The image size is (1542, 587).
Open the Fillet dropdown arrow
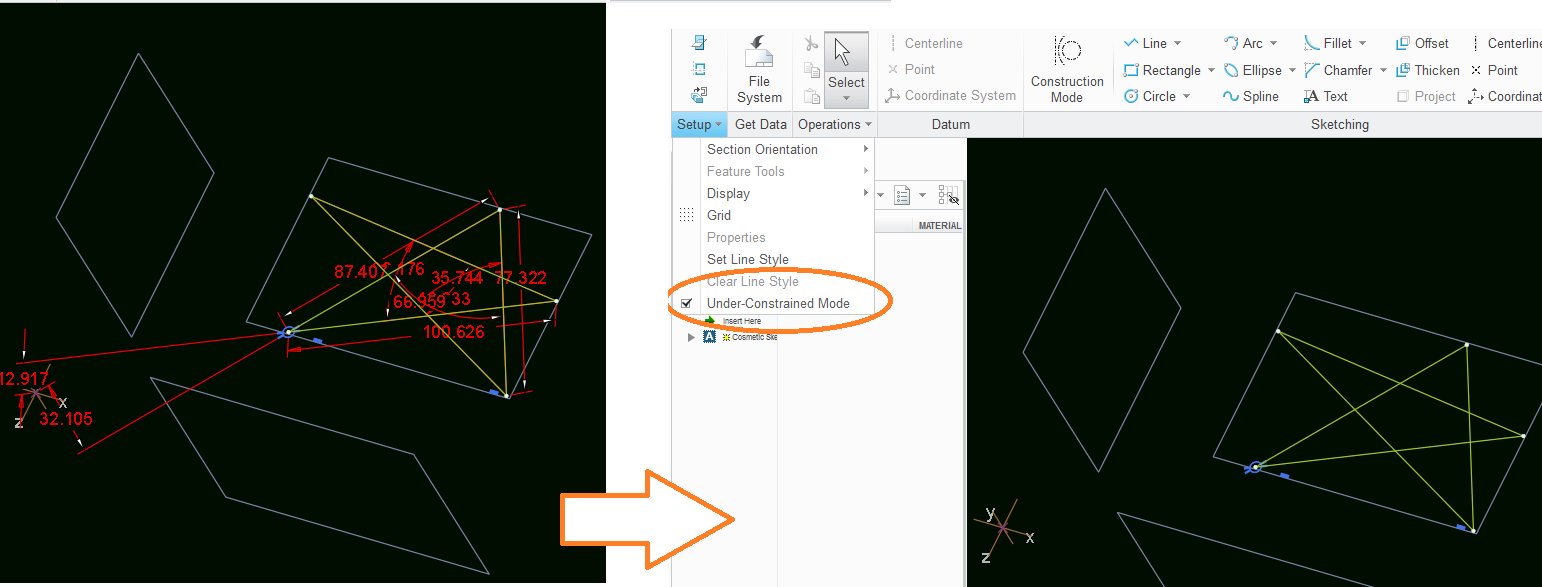pyautogui.click(x=1362, y=43)
